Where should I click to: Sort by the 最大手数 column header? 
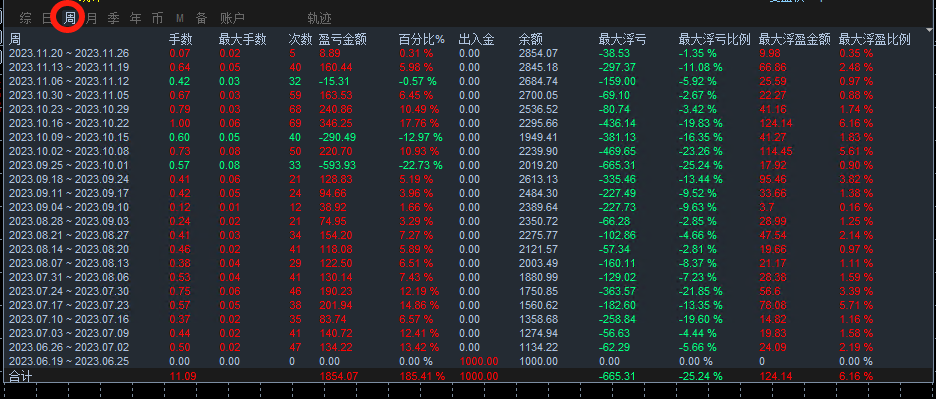pos(242,40)
